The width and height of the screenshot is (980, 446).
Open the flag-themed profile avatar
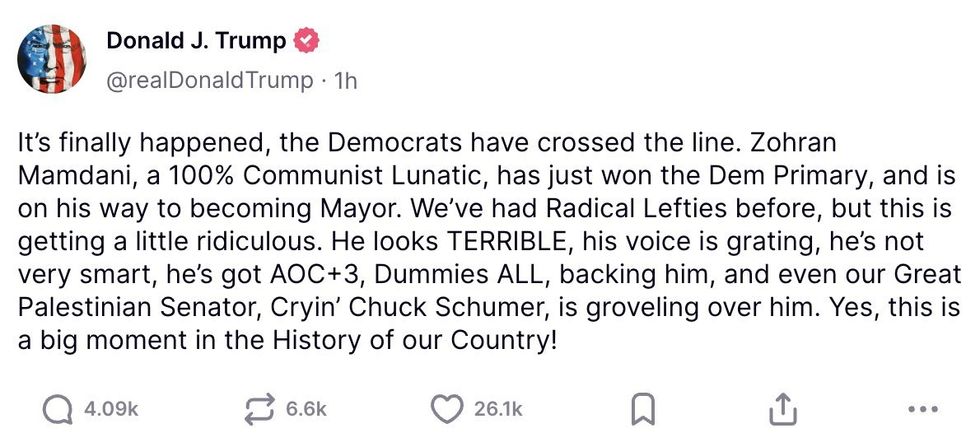click(x=51, y=58)
